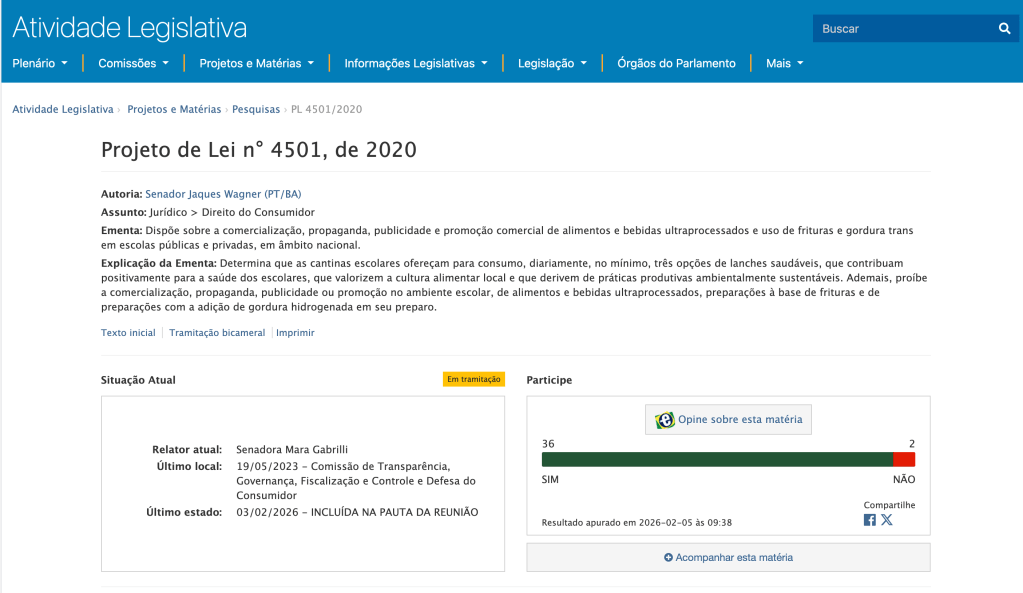Click the green SIM vote bar

pyautogui.click(x=717, y=459)
